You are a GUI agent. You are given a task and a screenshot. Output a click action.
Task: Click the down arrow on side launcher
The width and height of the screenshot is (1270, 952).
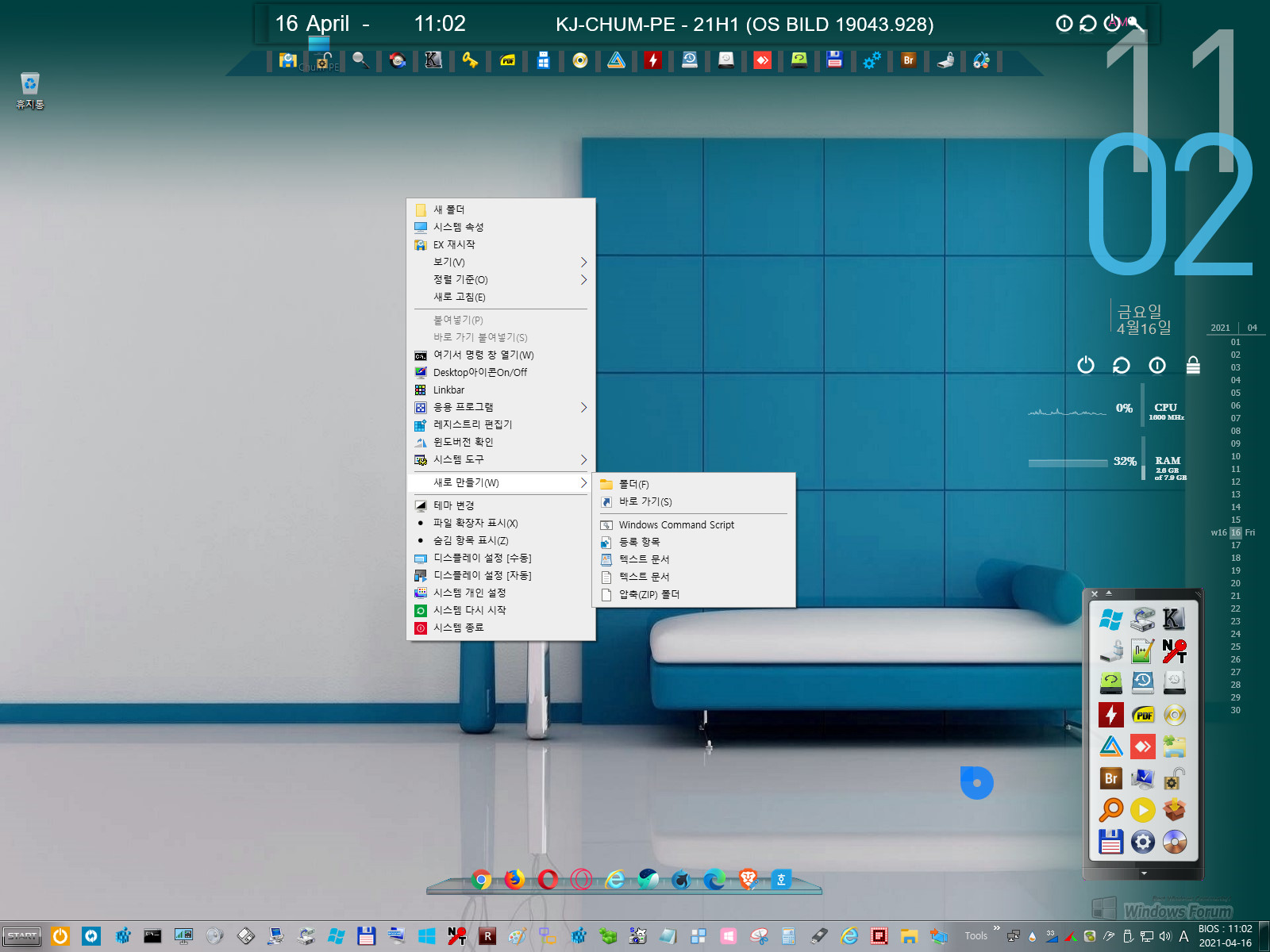[1144, 873]
